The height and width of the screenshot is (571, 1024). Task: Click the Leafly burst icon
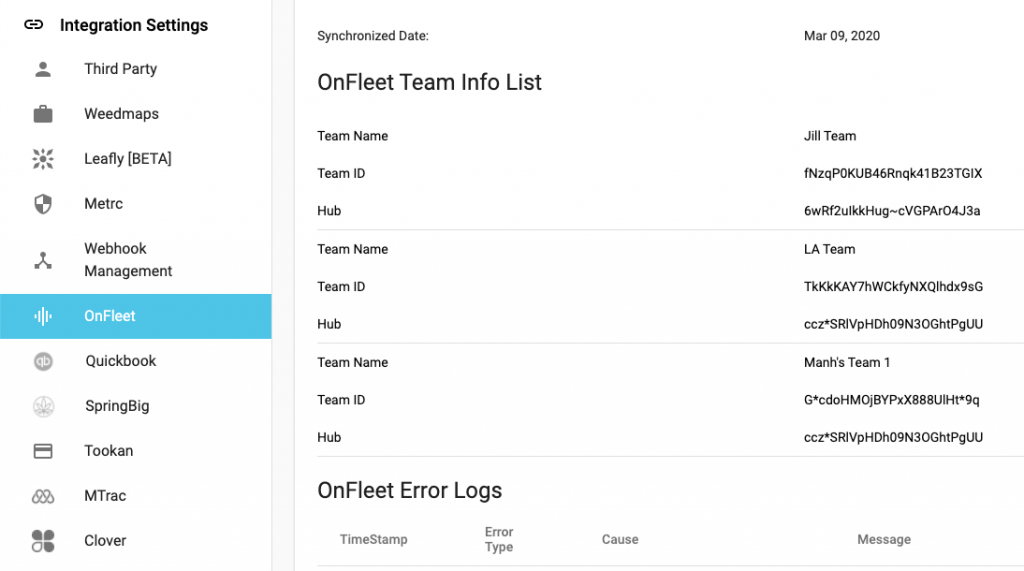tap(43, 159)
